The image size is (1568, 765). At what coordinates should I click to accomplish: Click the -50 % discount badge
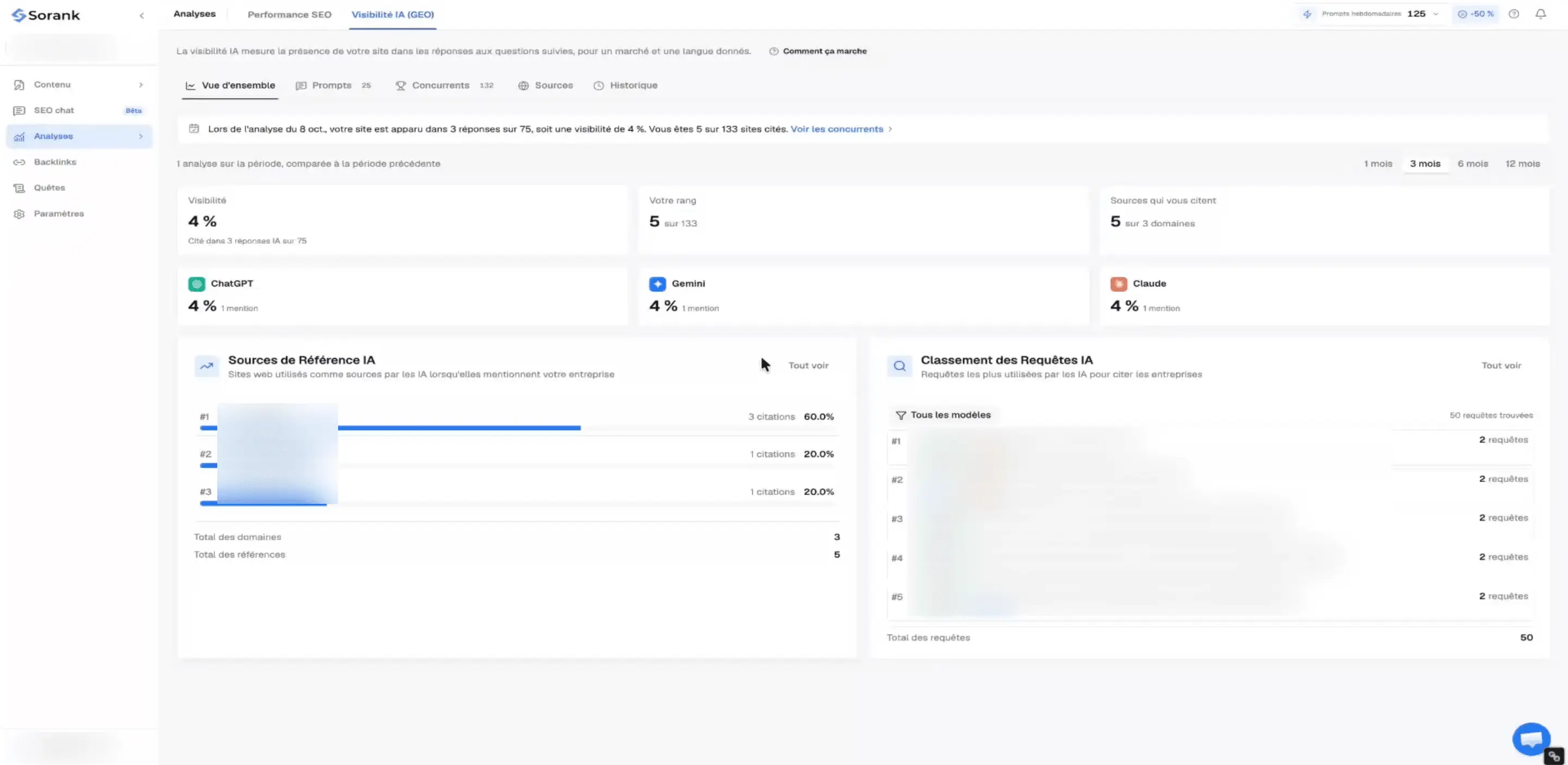1475,14
